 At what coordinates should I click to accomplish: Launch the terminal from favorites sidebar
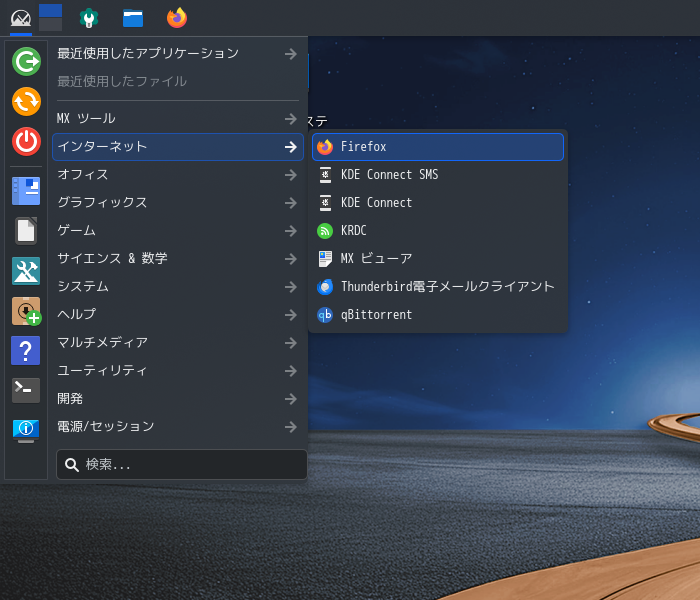click(26, 390)
